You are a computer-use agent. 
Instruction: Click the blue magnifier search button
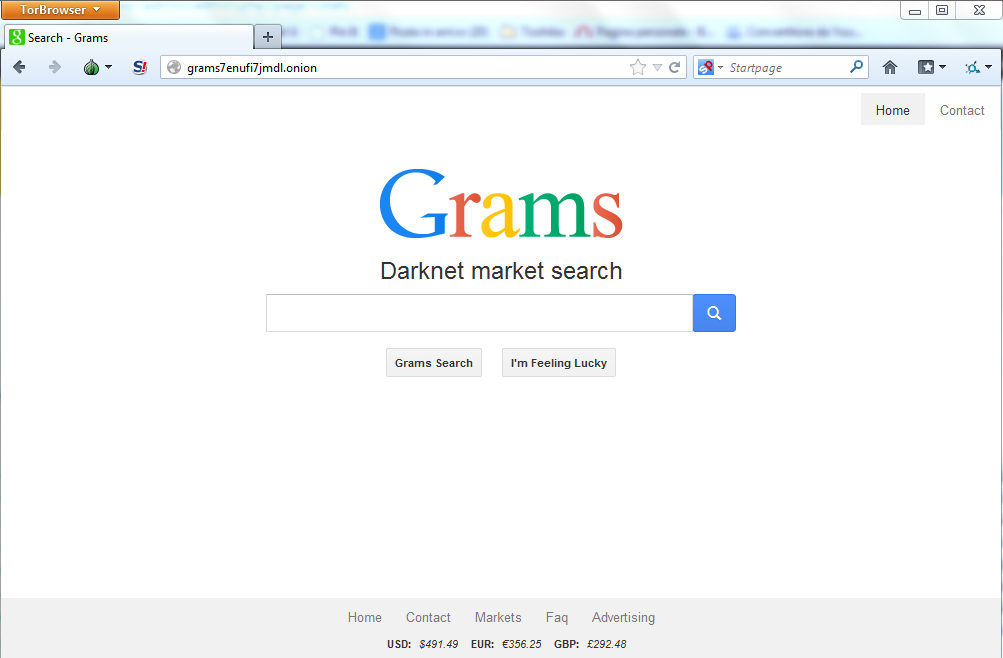pos(713,312)
